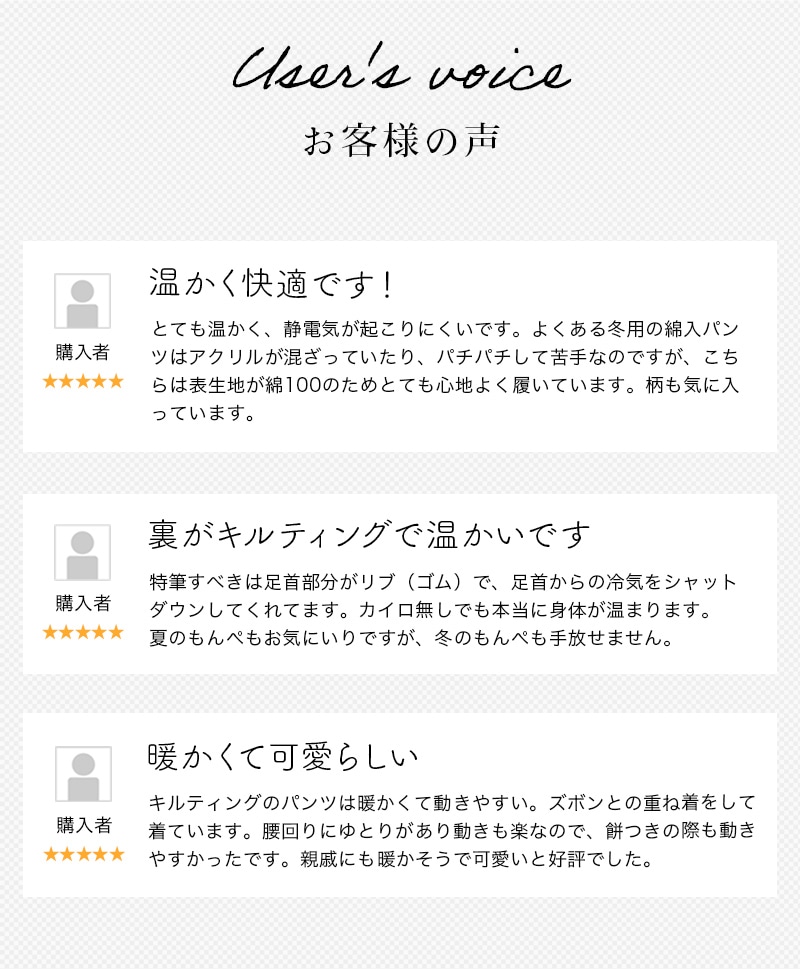
Task: Click the お客様の声 section title
Action: point(400,141)
